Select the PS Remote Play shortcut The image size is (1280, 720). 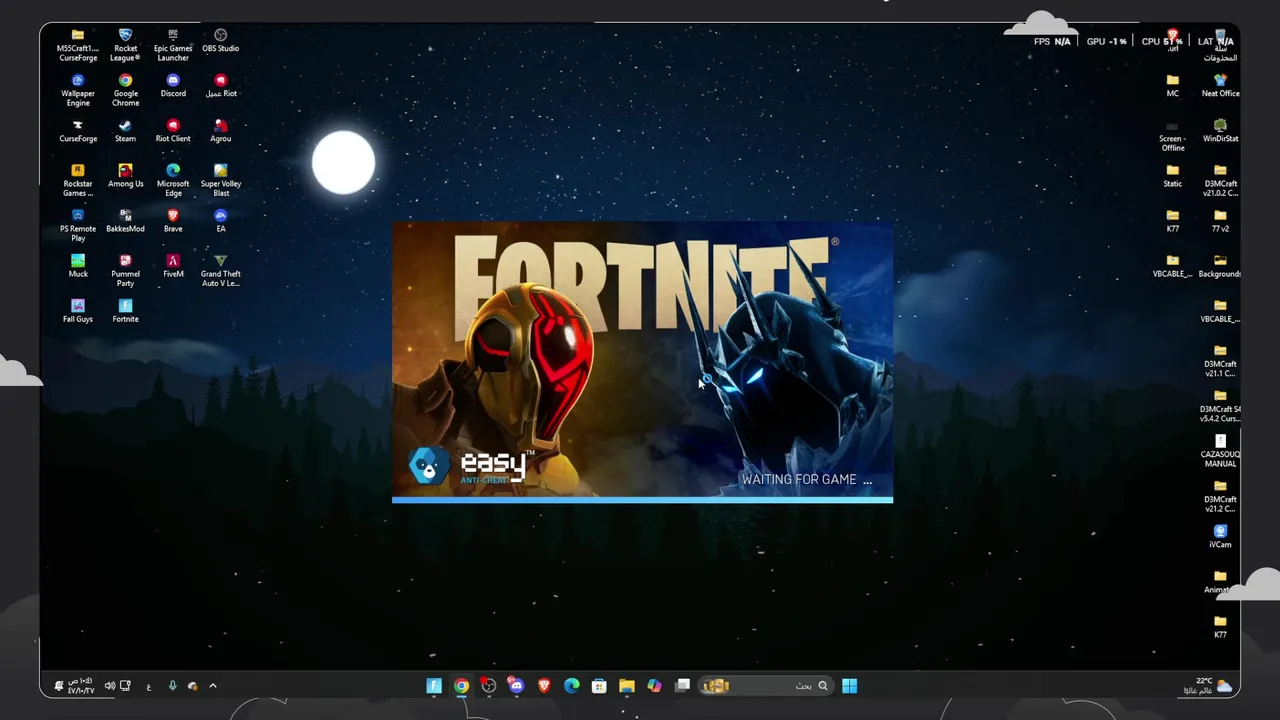[x=78, y=225]
